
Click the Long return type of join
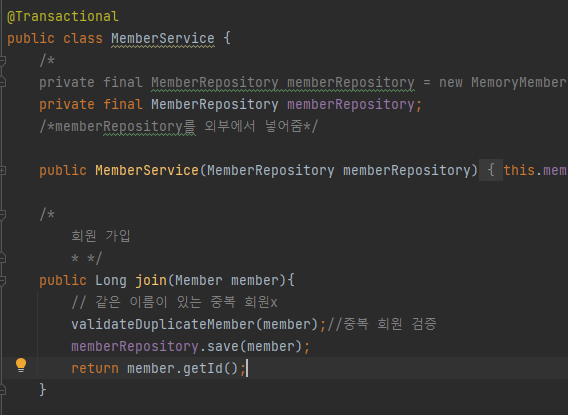click(111, 281)
